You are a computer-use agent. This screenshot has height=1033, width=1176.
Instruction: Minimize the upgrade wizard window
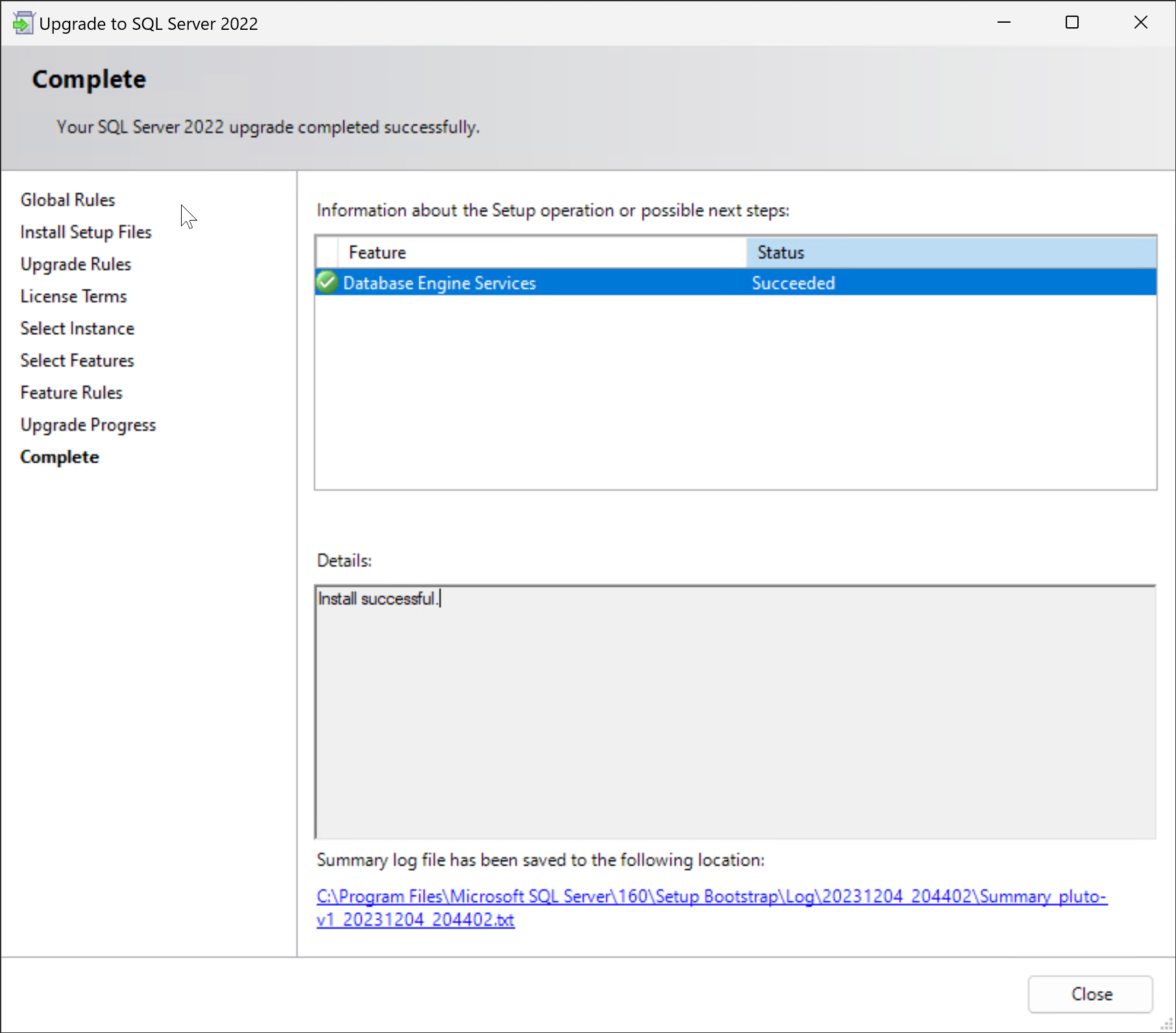[1003, 23]
